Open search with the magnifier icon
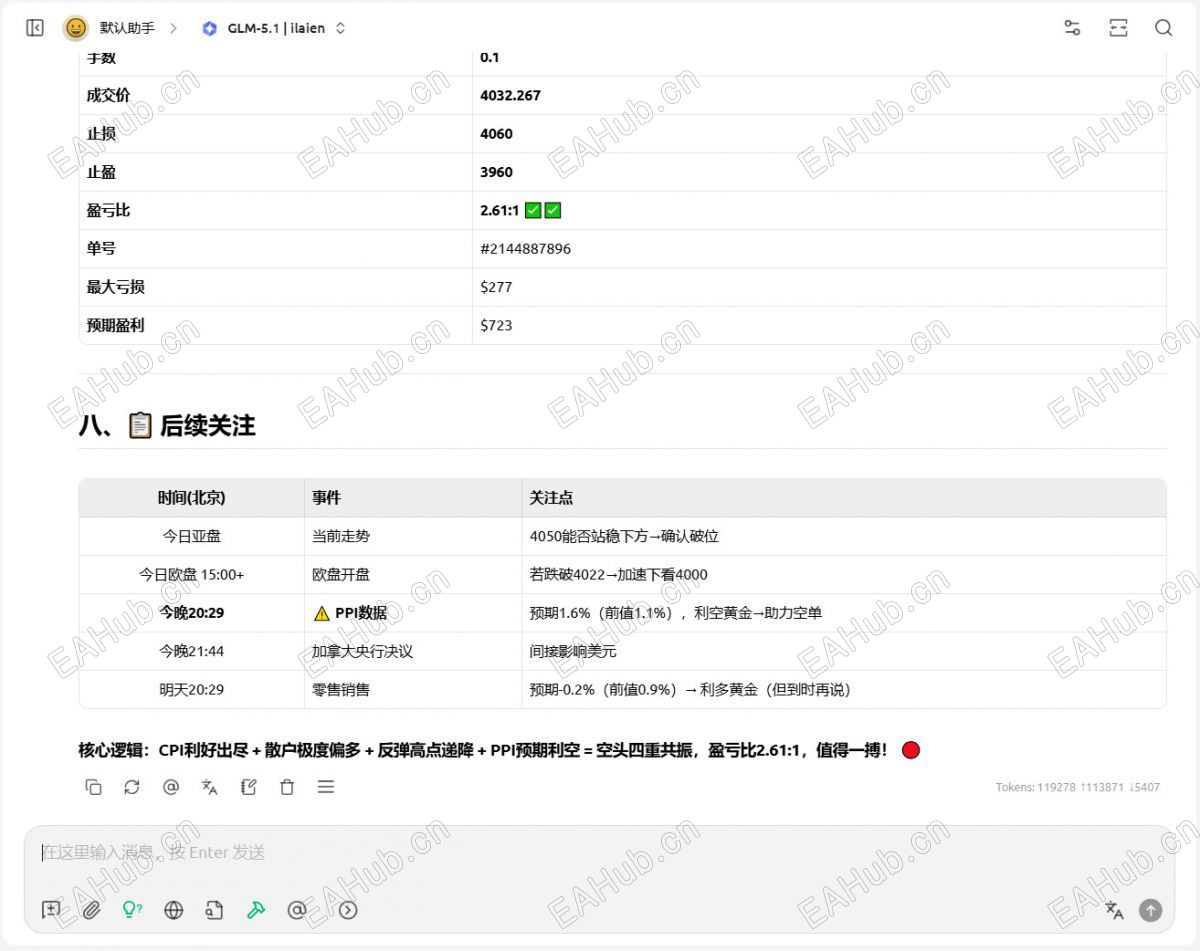 (x=1163, y=28)
